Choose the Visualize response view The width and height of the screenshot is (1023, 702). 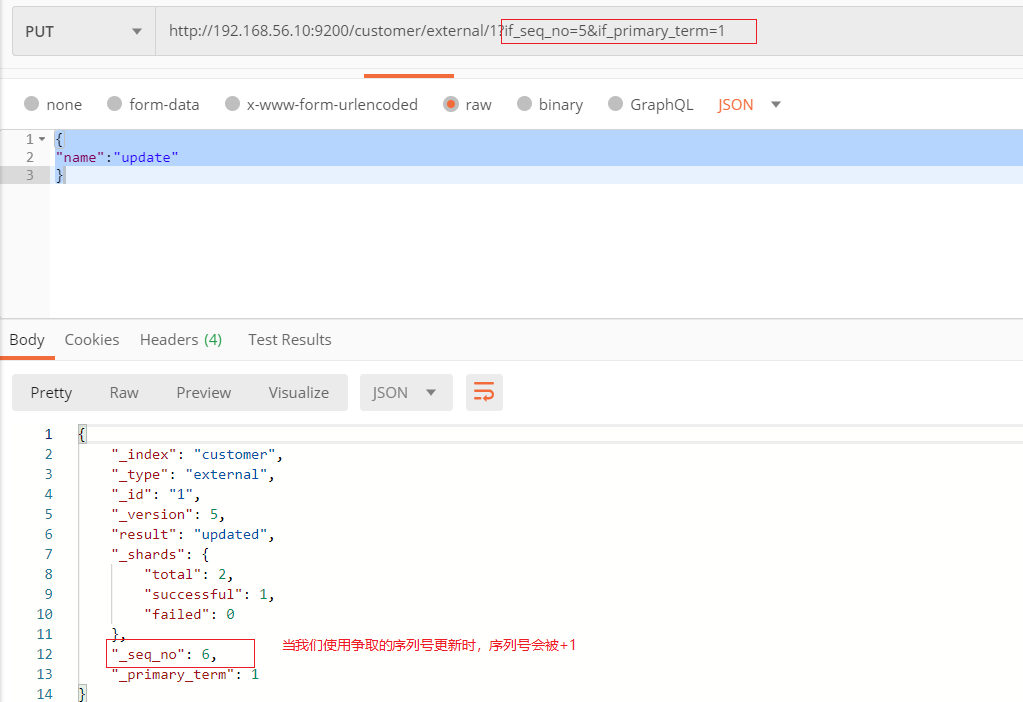pyautogui.click(x=299, y=393)
